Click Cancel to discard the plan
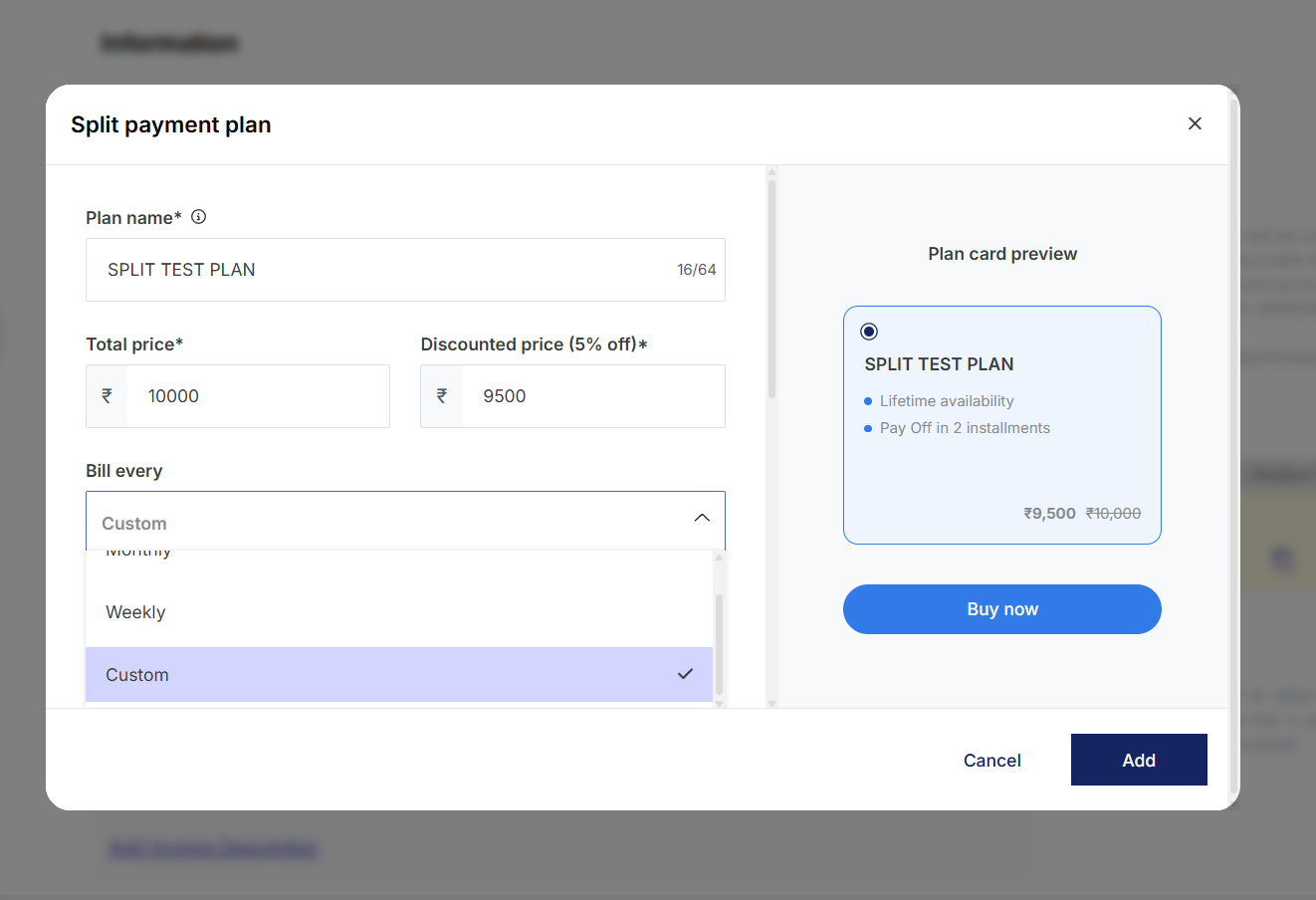This screenshot has height=900, width=1316. click(x=991, y=761)
